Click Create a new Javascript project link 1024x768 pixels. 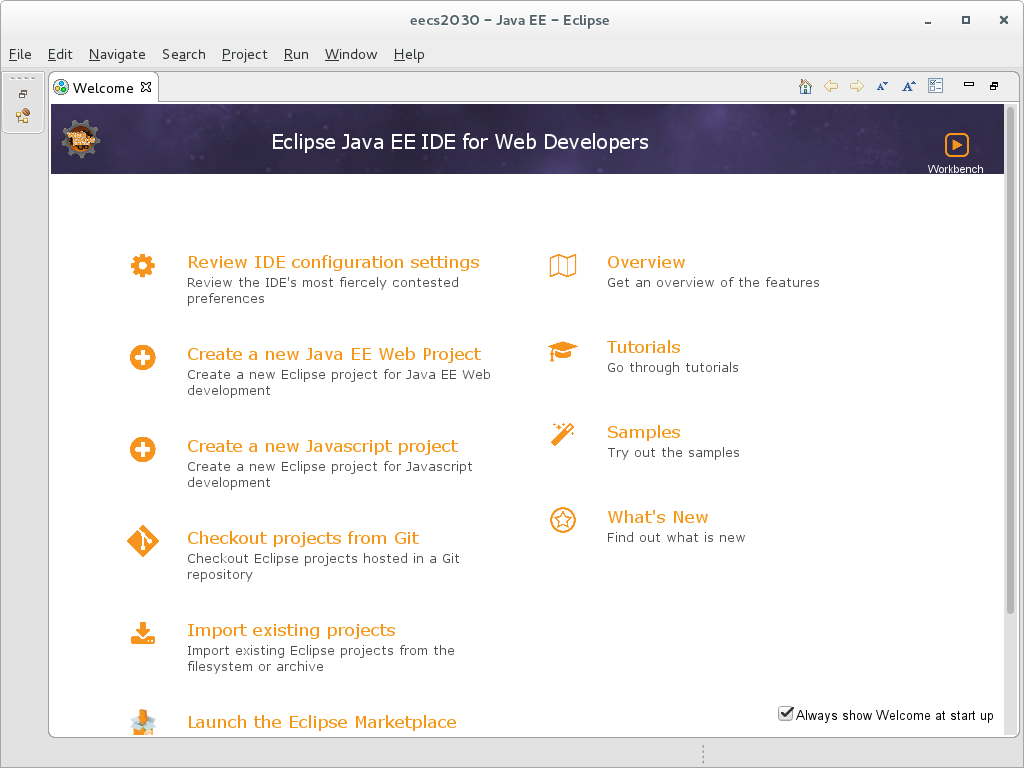click(x=323, y=446)
